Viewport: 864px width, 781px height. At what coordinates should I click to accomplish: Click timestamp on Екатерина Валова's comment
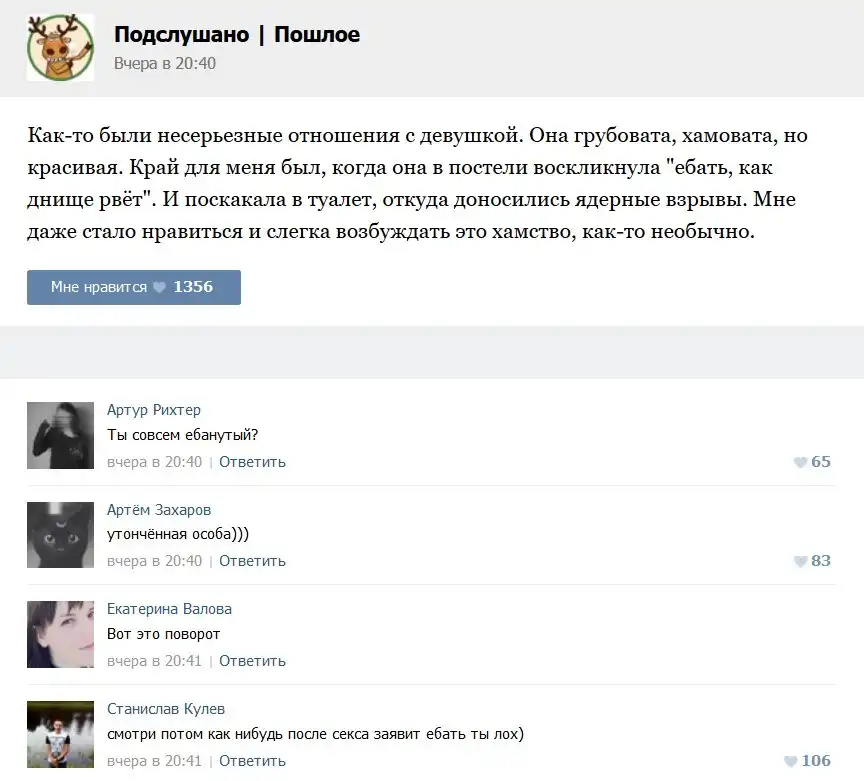pyautogui.click(x=154, y=661)
